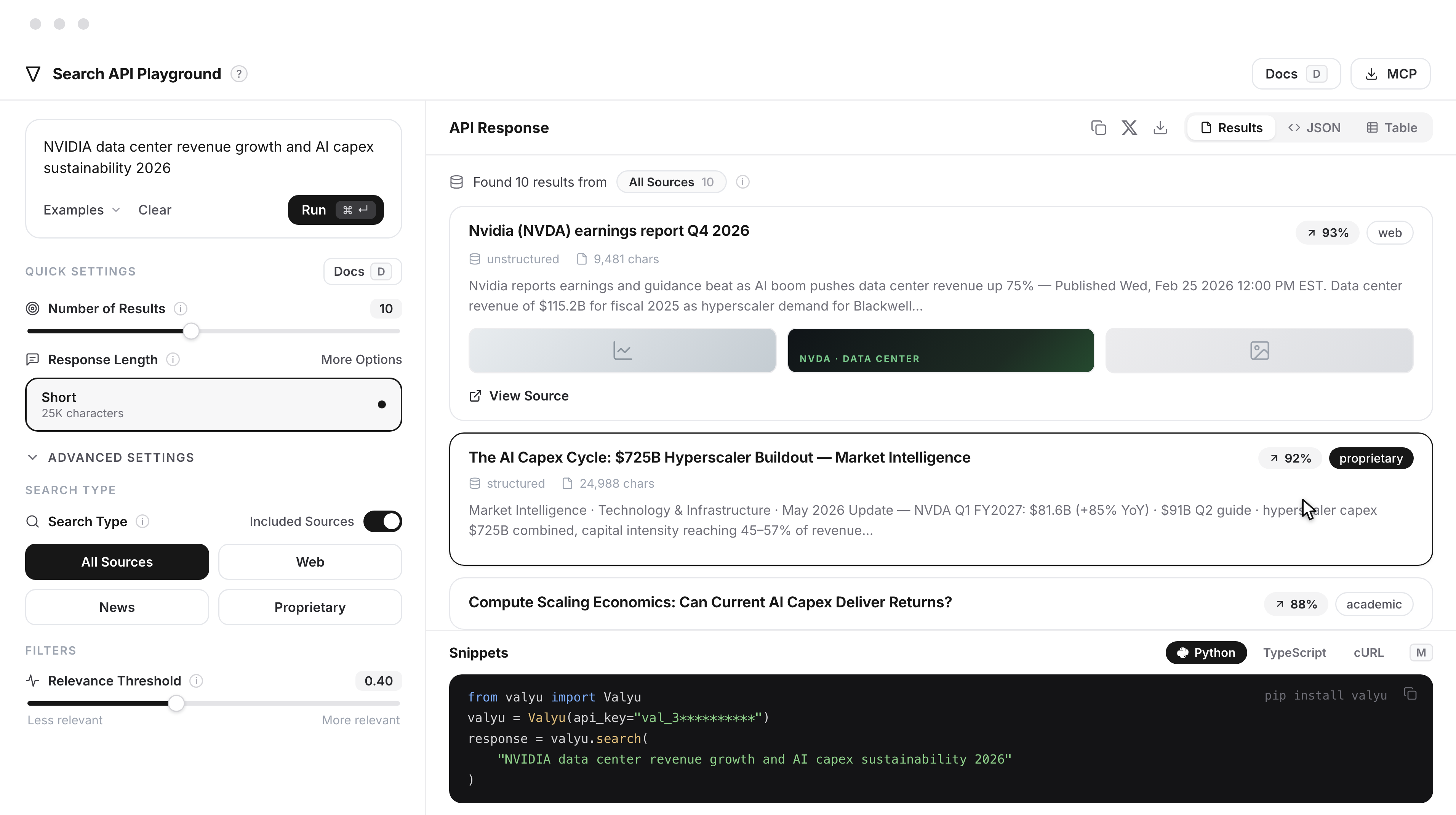Adjust the Relevance Threshold slider handle

pyautogui.click(x=176, y=704)
